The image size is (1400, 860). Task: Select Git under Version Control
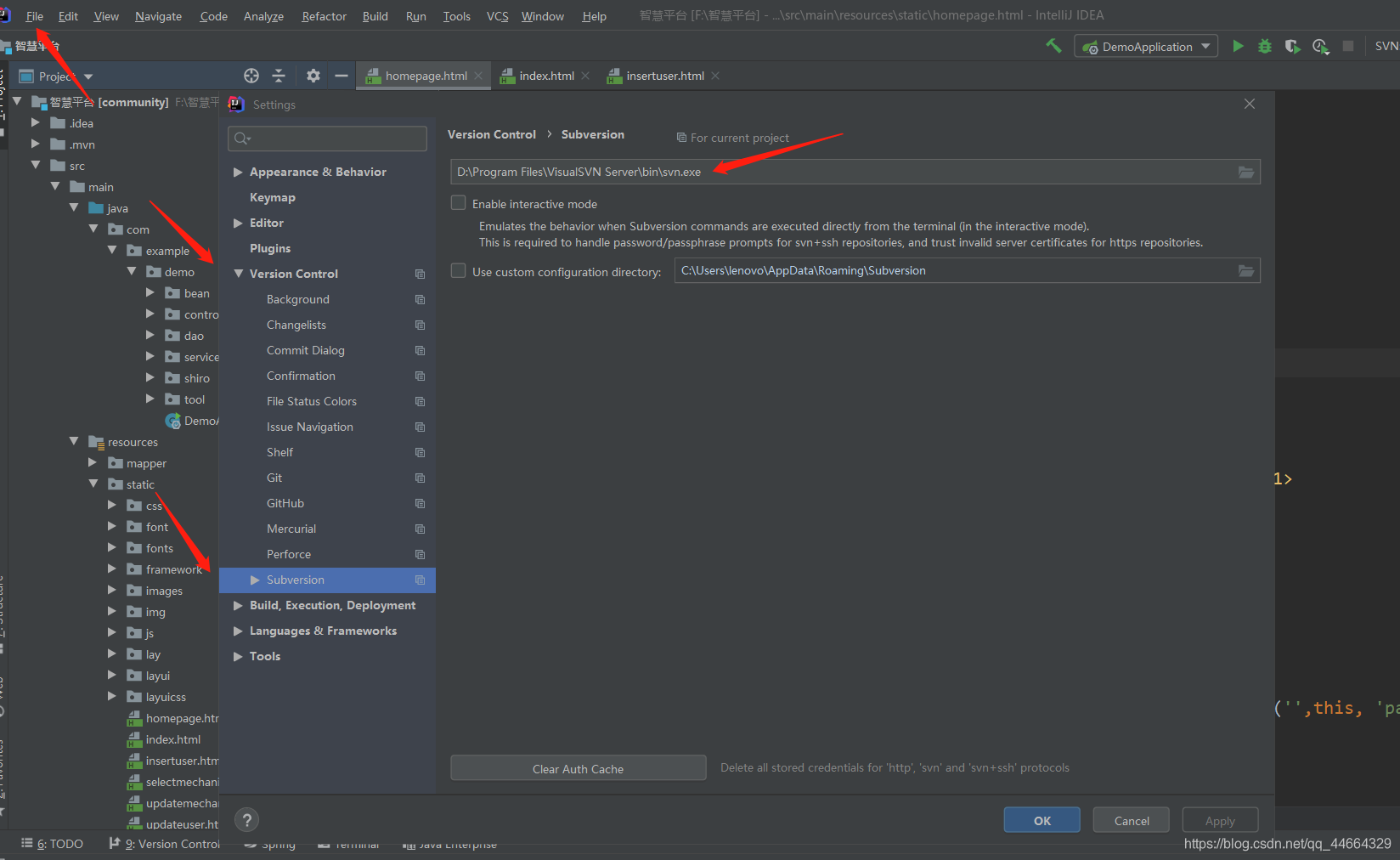274,478
